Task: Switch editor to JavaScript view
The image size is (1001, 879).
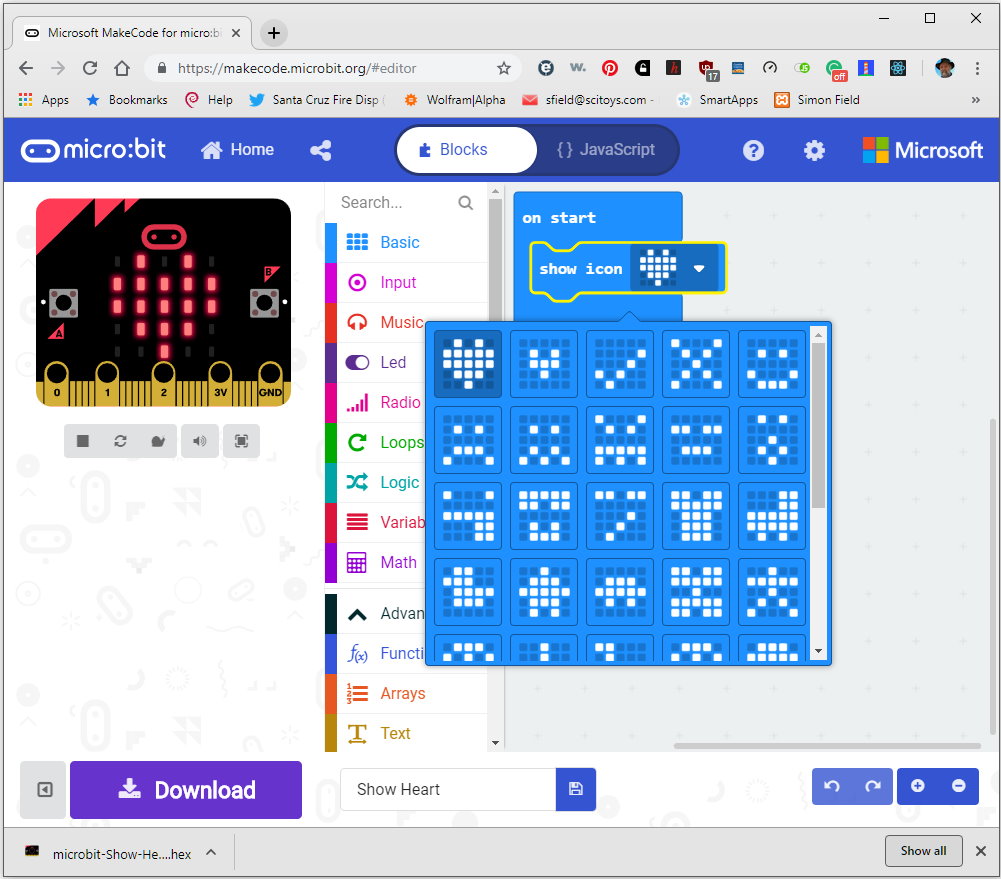Action: [x=606, y=150]
